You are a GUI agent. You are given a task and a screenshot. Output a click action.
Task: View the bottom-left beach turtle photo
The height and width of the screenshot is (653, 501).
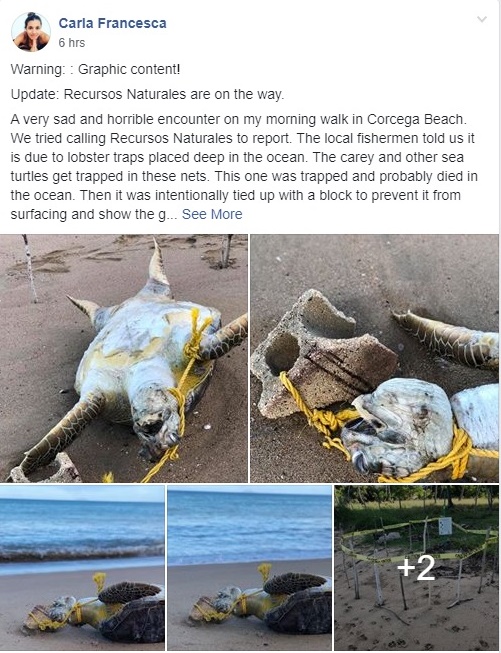click(x=82, y=568)
